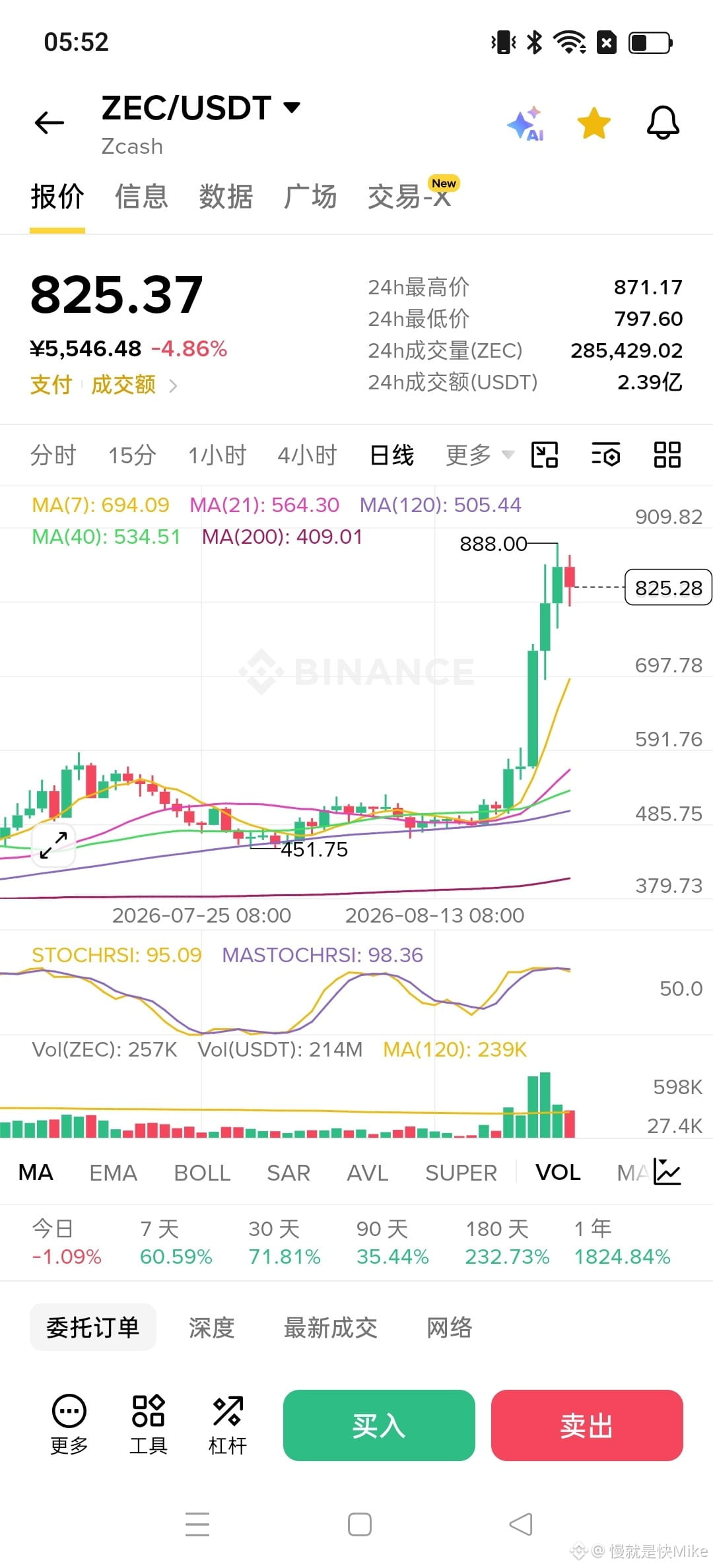Open the chart drawing tools icon
The height and width of the screenshot is (1568, 713).
[545, 455]
